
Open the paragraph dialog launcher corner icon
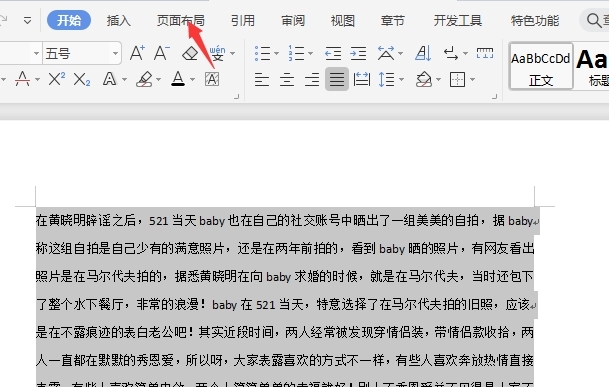pyautogui.click(x=494, y=96)
